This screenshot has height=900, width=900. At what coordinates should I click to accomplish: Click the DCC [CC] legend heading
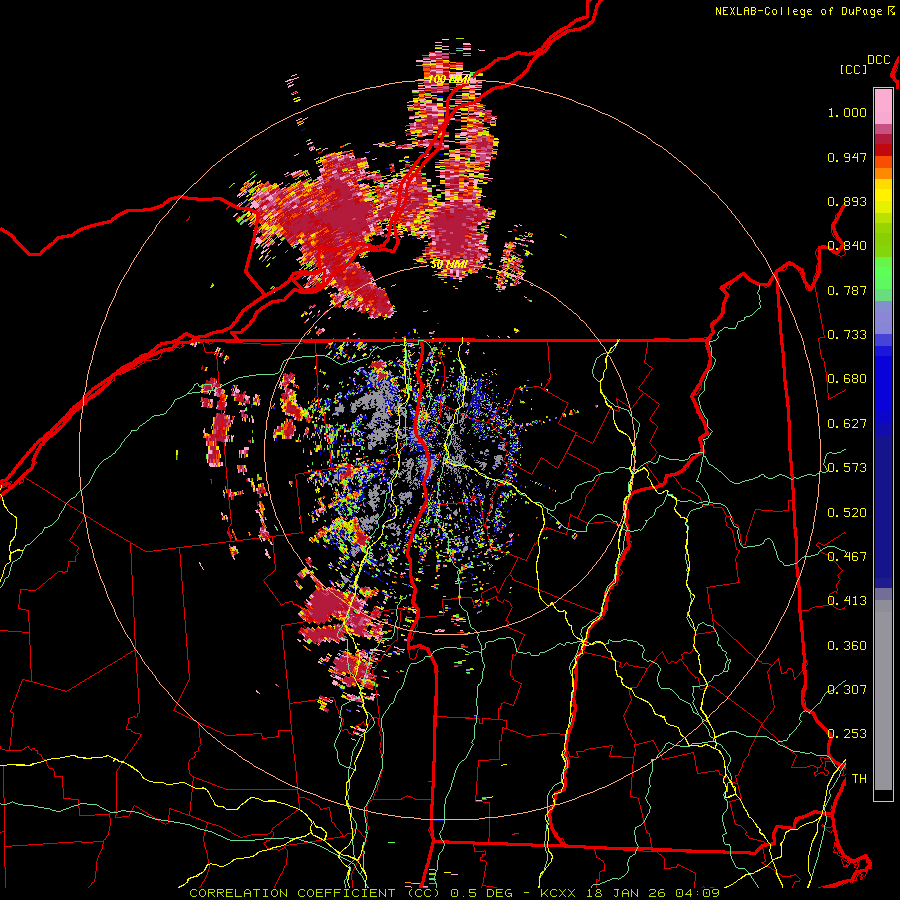pyautogui.click(x=864, y=65)
